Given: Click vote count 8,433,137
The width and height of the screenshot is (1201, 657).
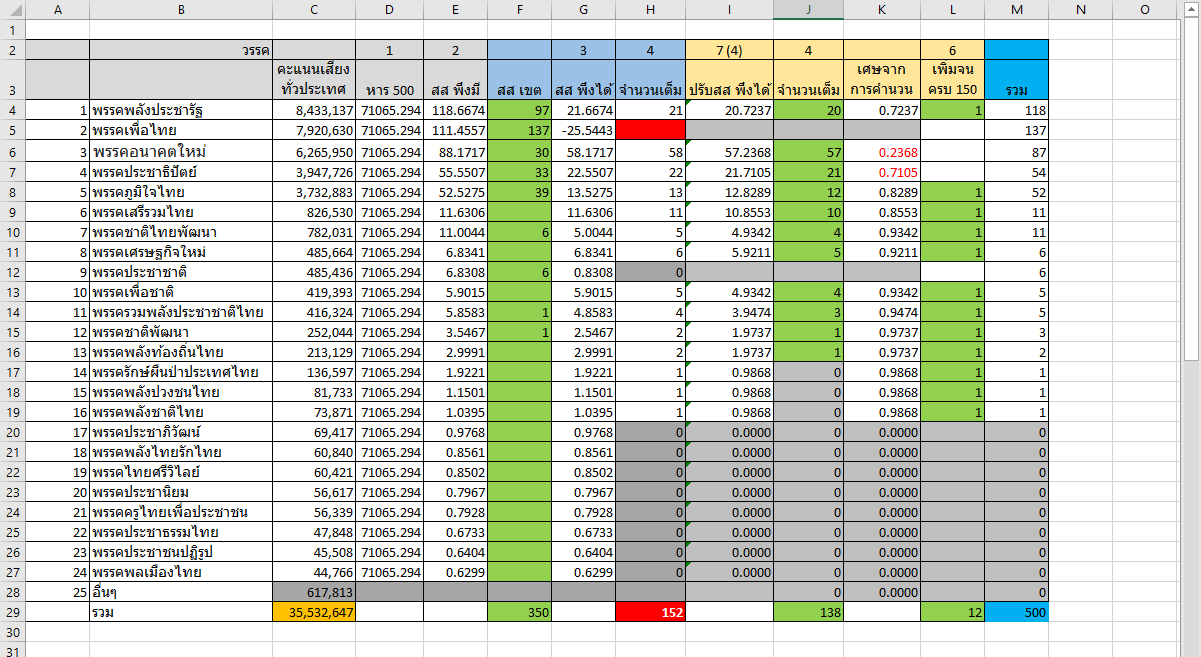Looking at the screenshot, I should pyautogui.click(x=313, y=110).
